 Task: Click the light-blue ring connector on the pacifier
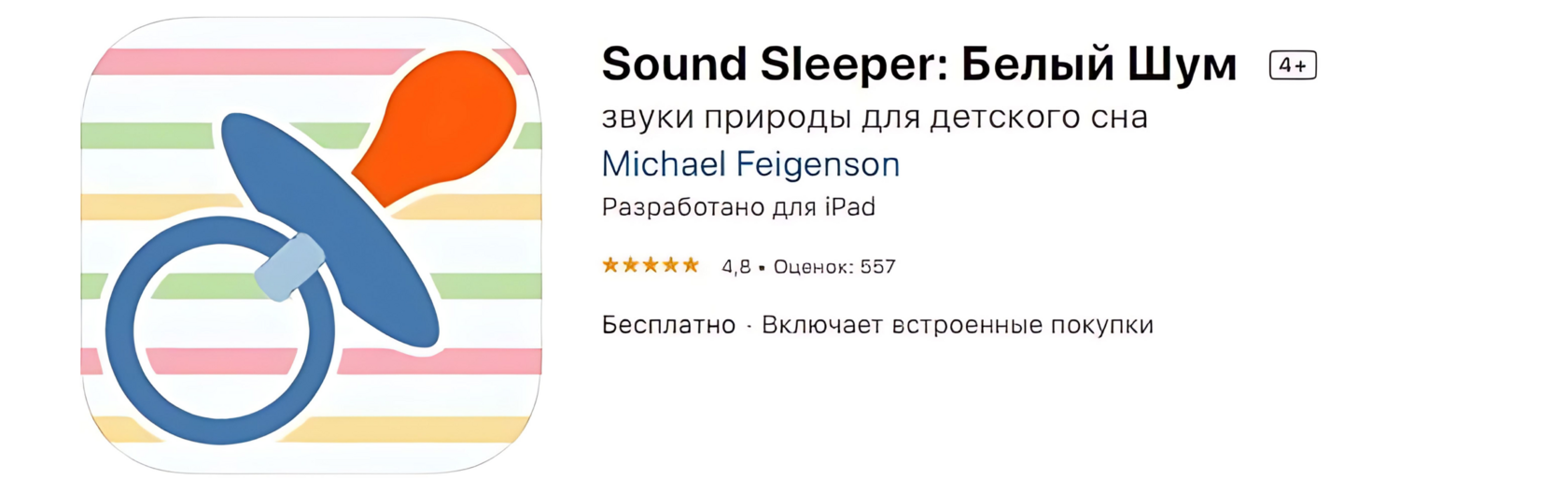[290, 267]
